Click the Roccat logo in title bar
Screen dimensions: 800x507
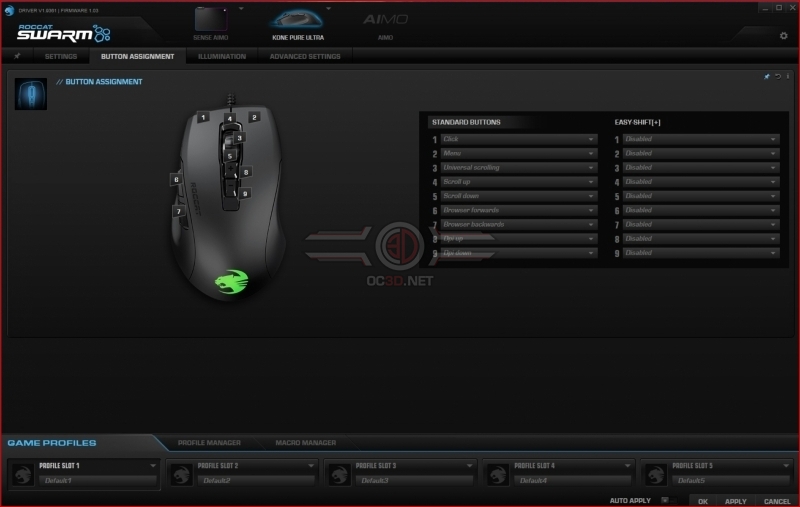9,10
